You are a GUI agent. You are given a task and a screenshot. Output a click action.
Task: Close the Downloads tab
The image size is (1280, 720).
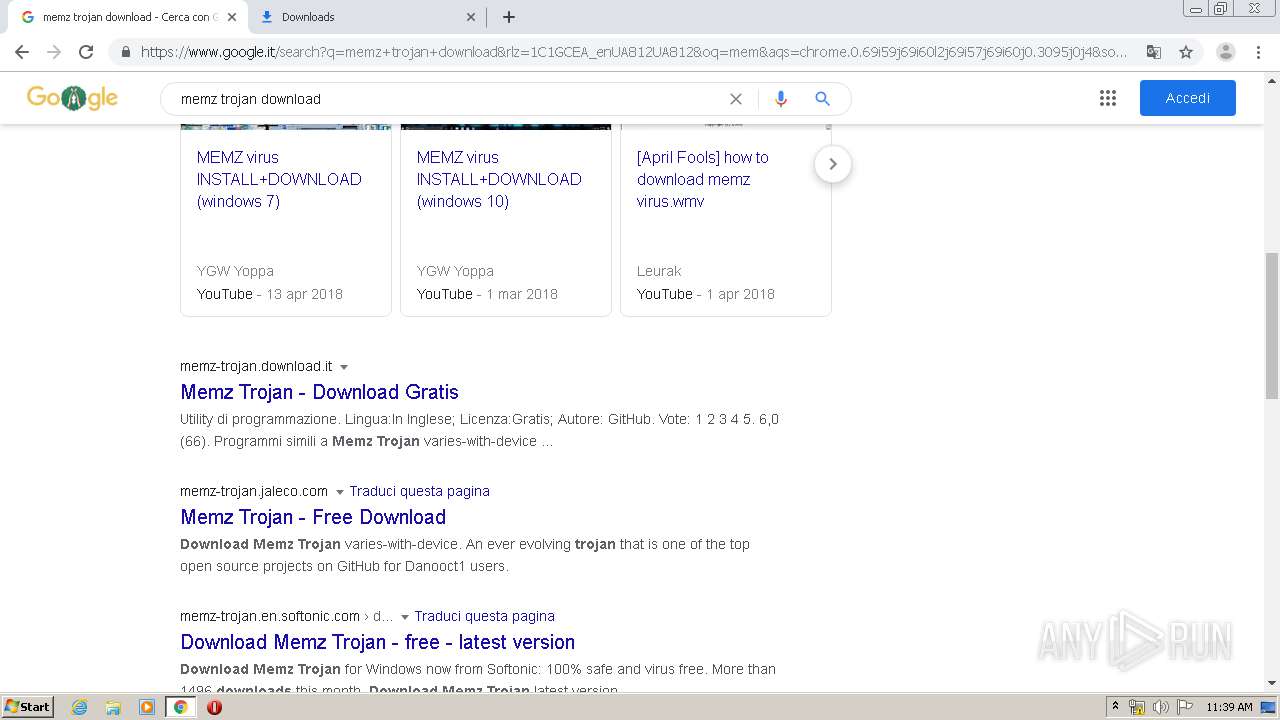coord(471,17)
